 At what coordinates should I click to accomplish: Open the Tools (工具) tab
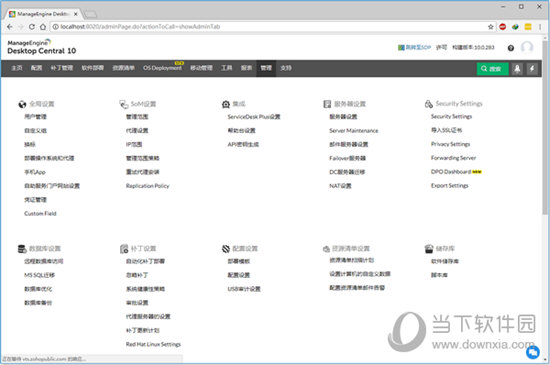click(x=227, y=68)
